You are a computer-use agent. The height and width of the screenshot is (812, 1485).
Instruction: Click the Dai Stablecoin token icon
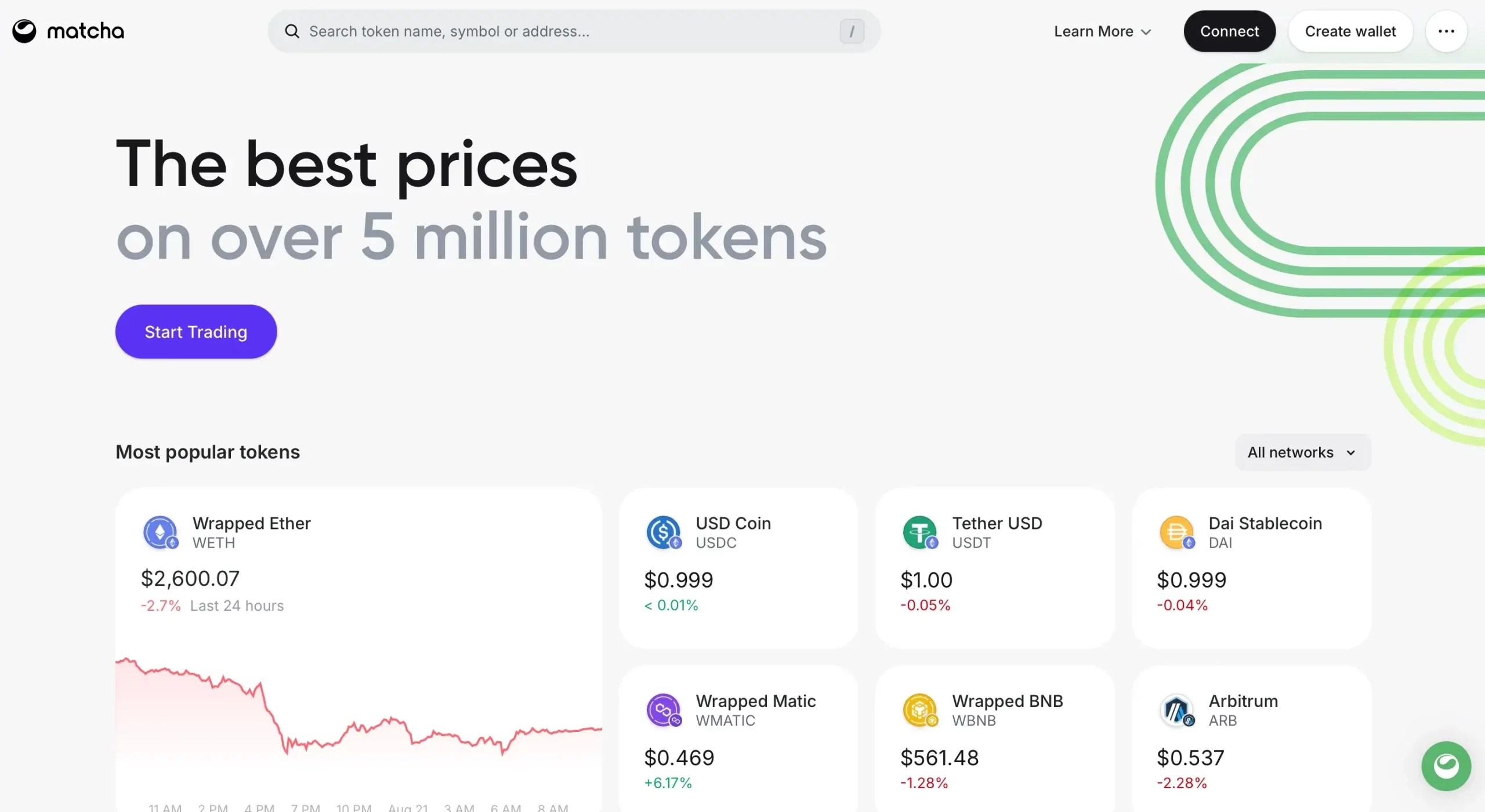(1176, 532)
